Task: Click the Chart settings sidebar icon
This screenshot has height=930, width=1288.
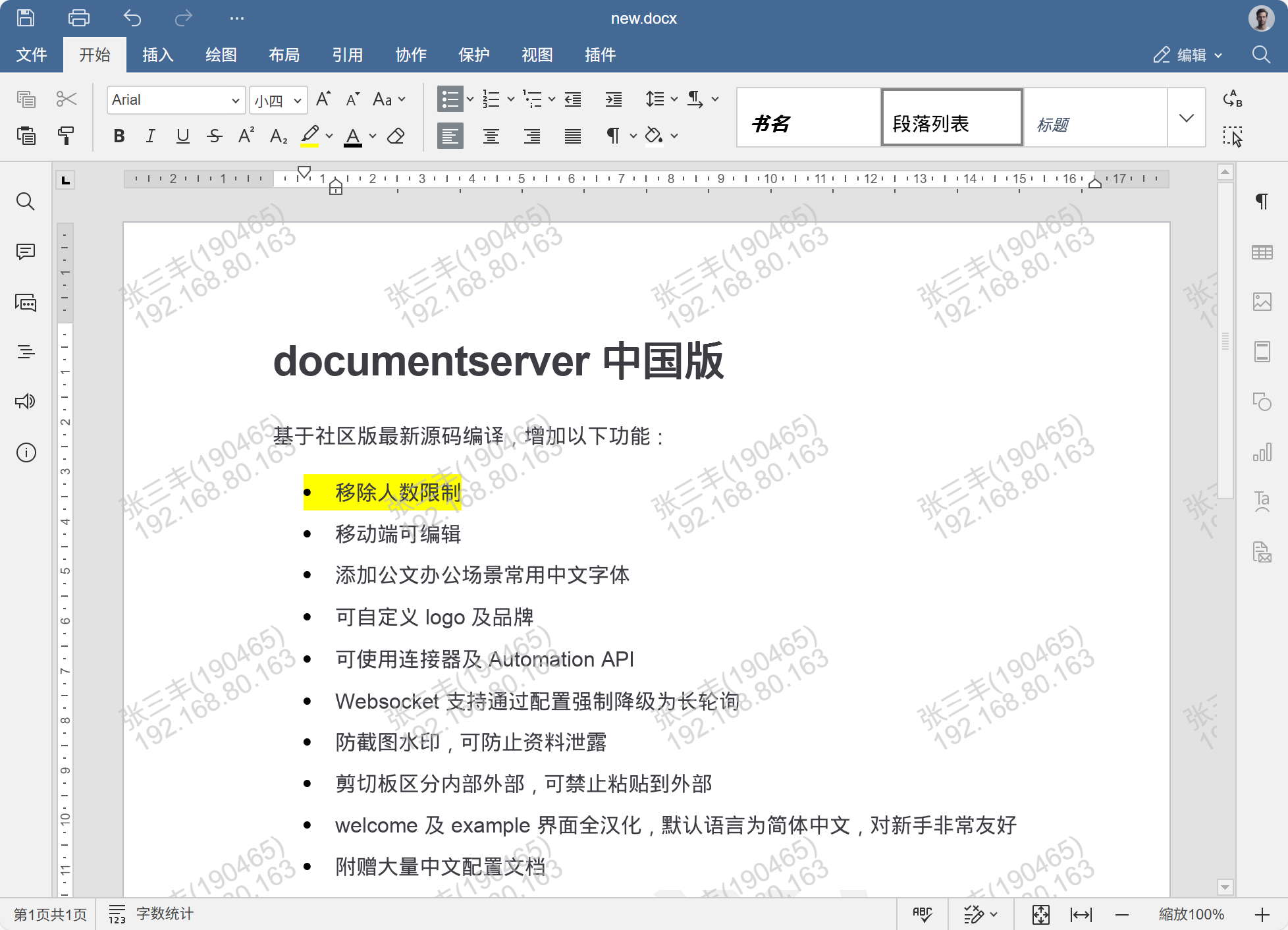Action: 1262,452
